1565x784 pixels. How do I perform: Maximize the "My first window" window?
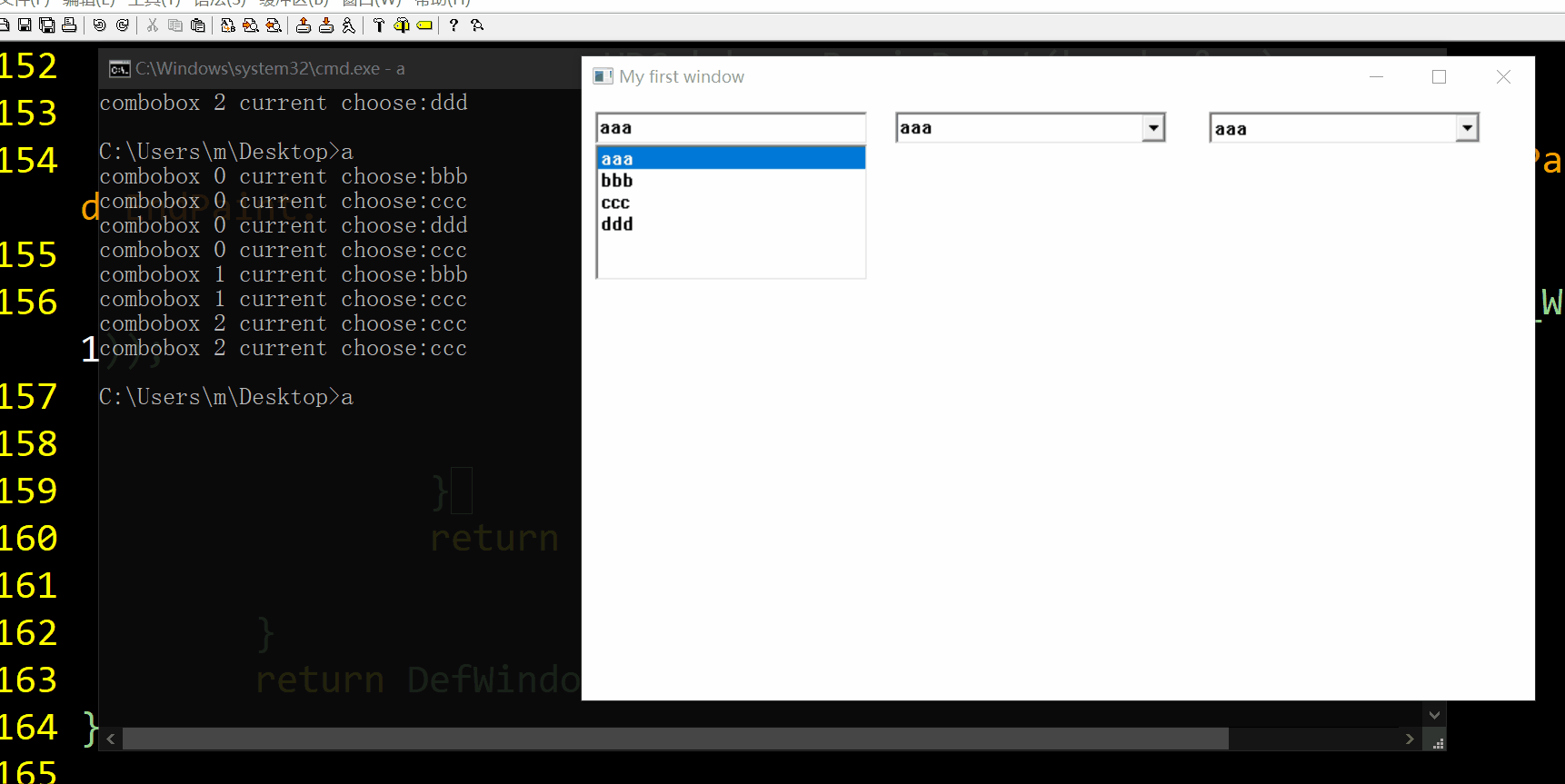tap(1439, 77)
